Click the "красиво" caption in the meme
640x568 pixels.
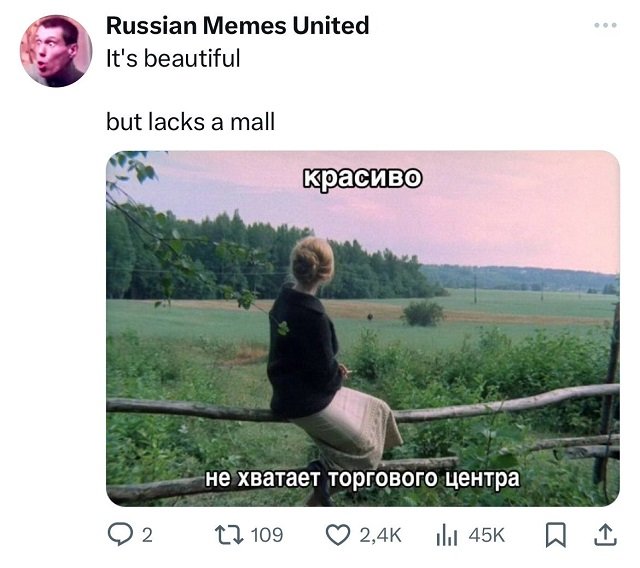coord(362,178)
